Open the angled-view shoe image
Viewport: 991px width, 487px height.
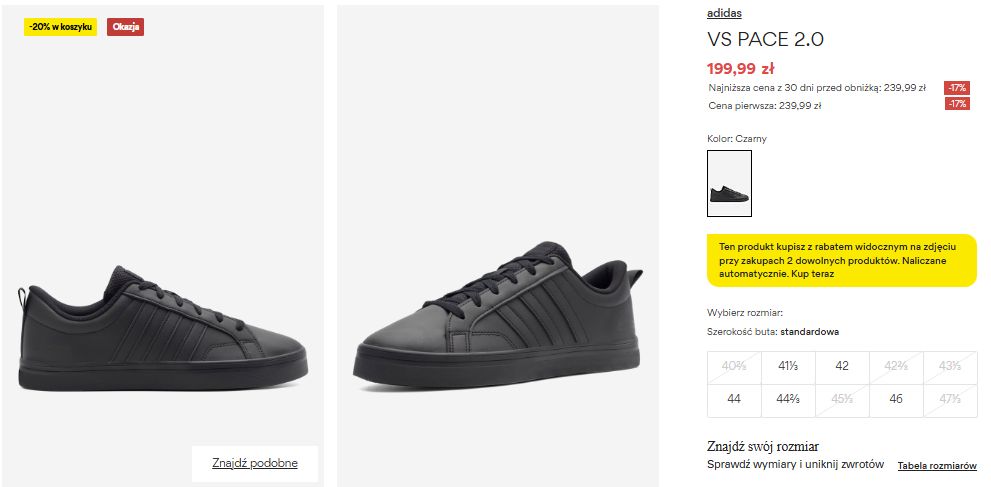coord(498,246)
